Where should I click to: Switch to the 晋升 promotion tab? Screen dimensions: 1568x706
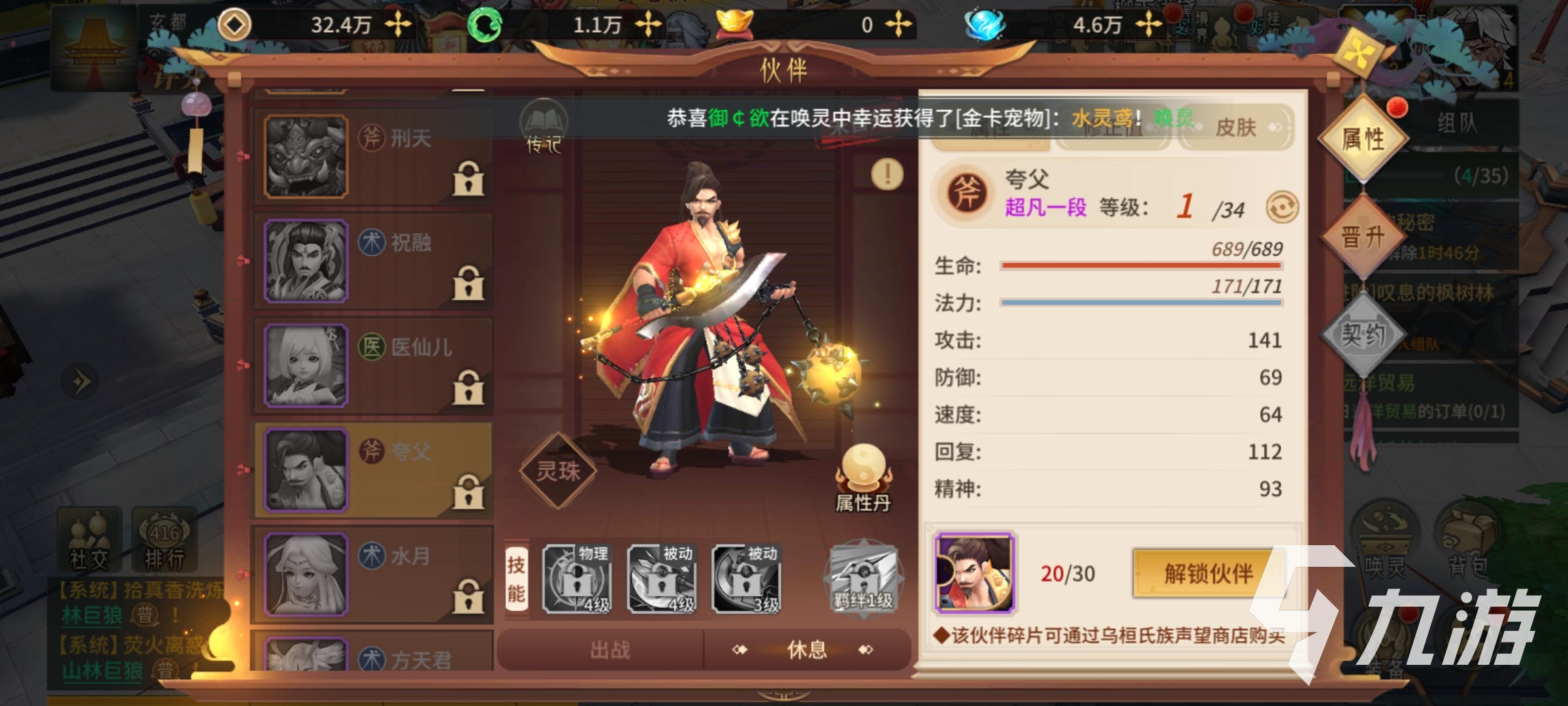click(1363, 237)
